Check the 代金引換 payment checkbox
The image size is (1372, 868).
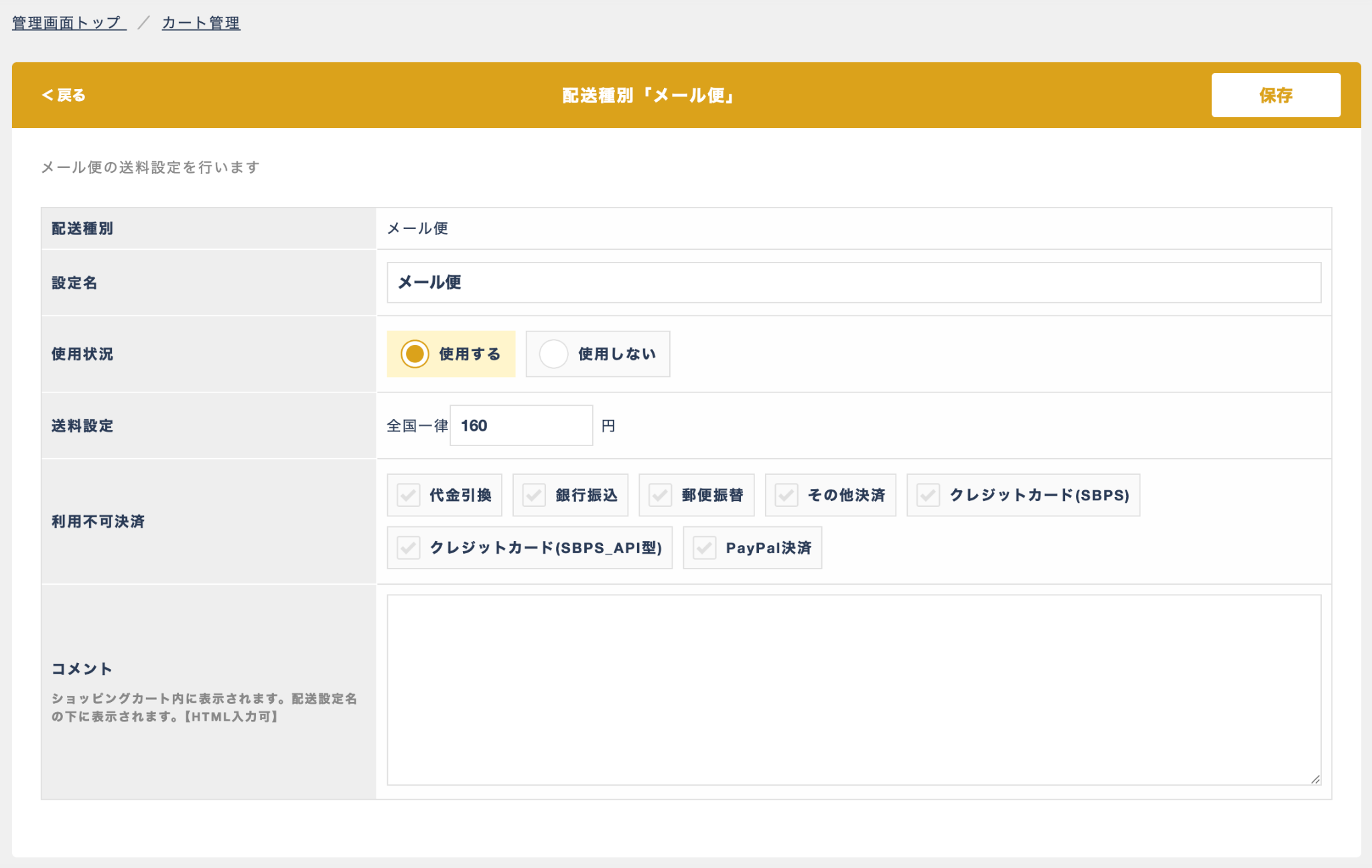click(409, 495)
